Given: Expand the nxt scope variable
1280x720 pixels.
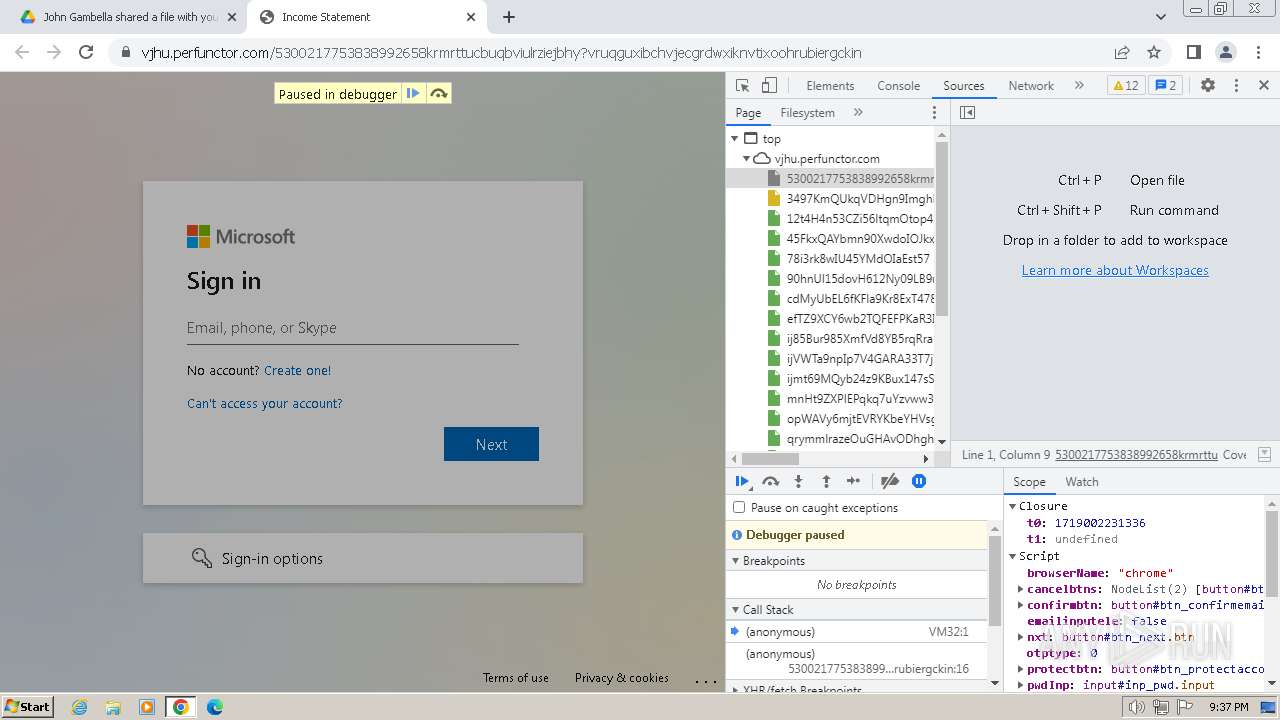Looking at the screenshot, I should pyautogui.click(x=1021, y=638).
